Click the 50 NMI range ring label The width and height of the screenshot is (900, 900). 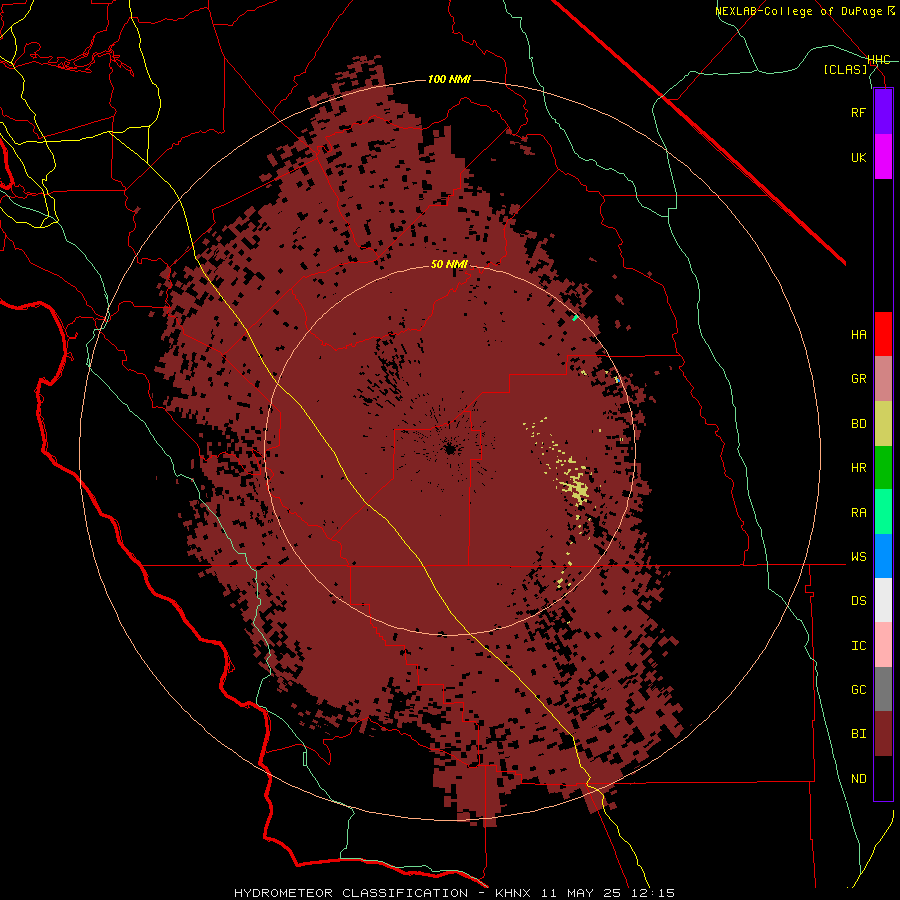tap(449, 264)
